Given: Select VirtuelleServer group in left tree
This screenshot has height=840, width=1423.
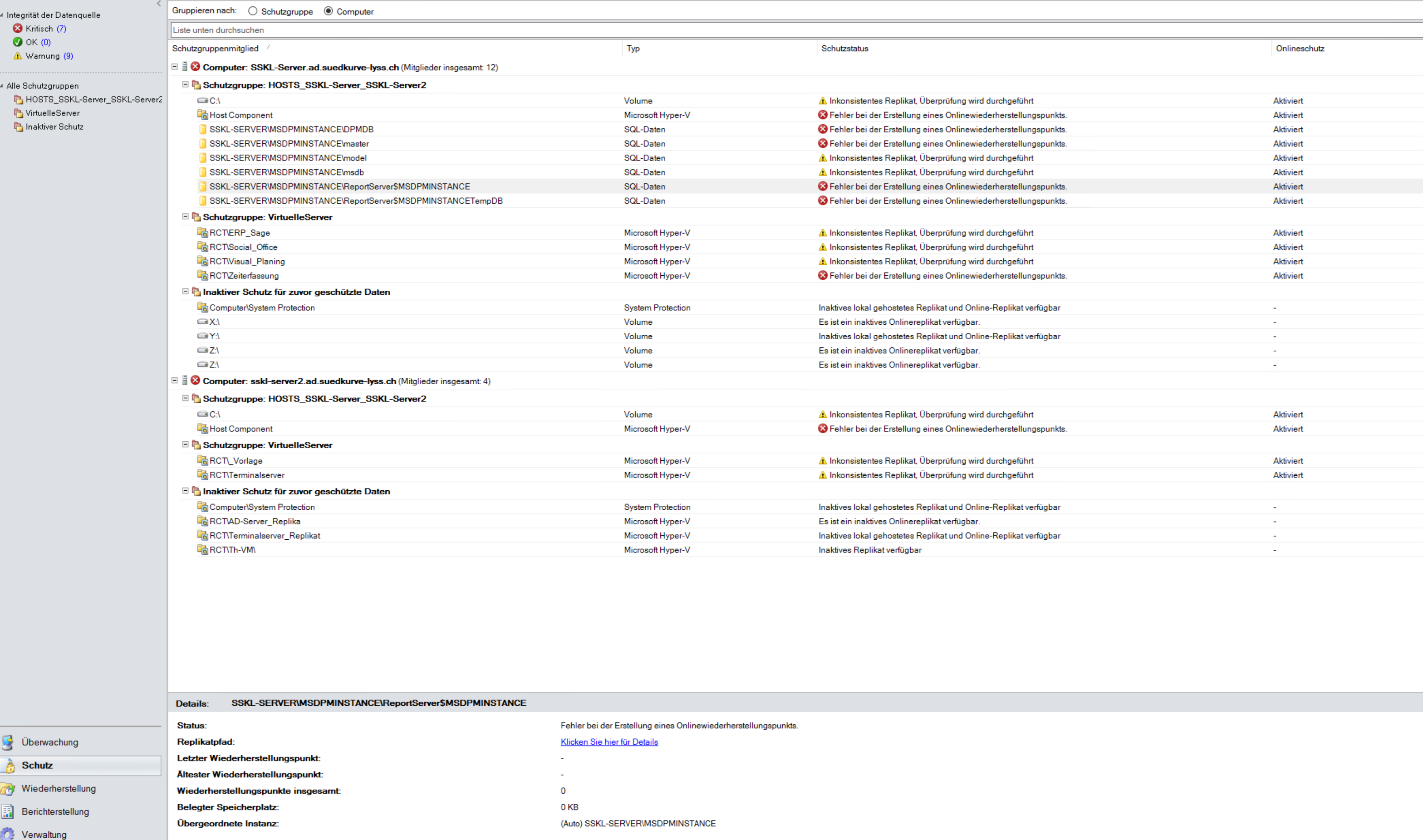Looking at the screenshot, I should tap(53, 112).
